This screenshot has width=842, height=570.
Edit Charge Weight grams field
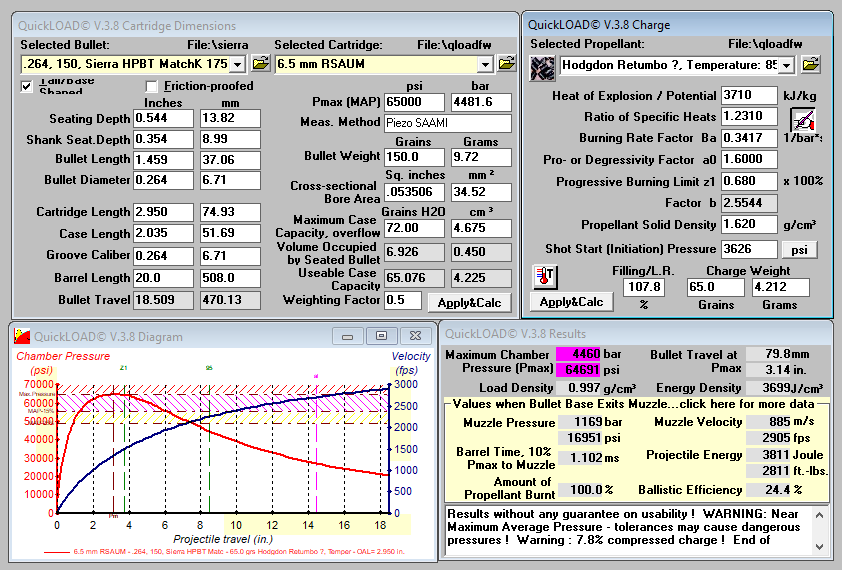[x=780, y=287]
